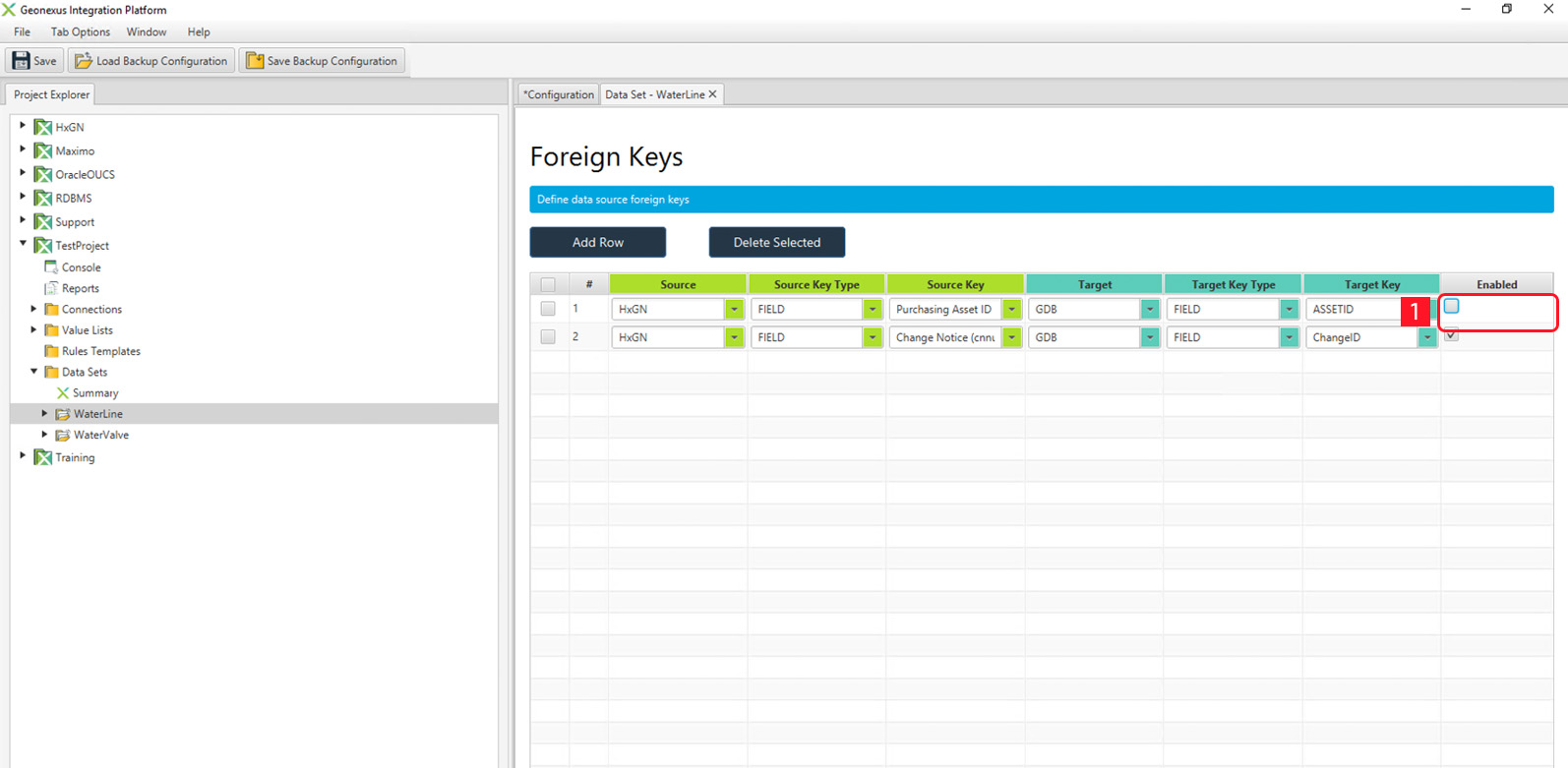Open the File menu
The height and width of the screenshot is (768, 1568).
22,31
